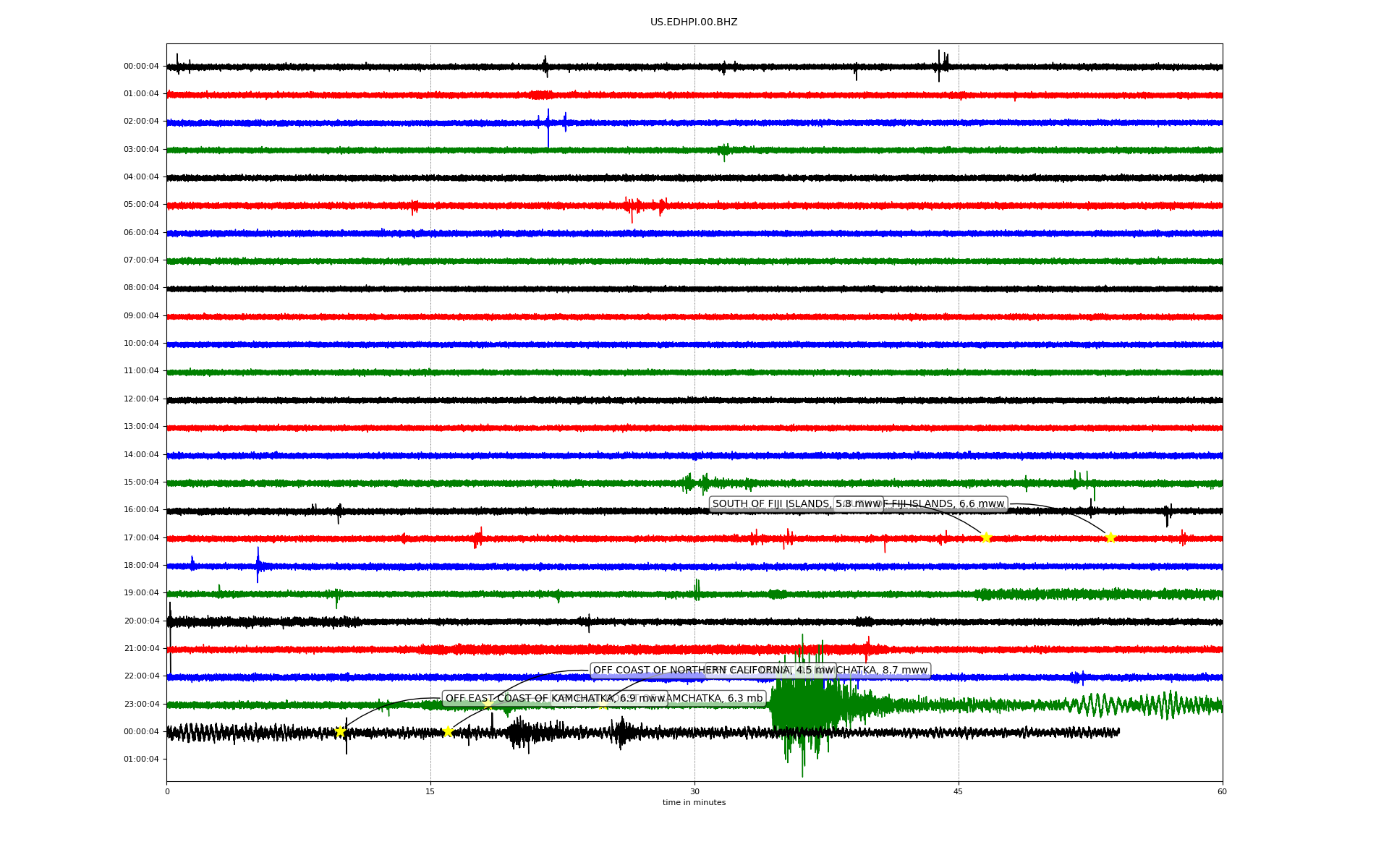
Task: Pick the 07:00:04 time label
Action: tap(141, 260)
